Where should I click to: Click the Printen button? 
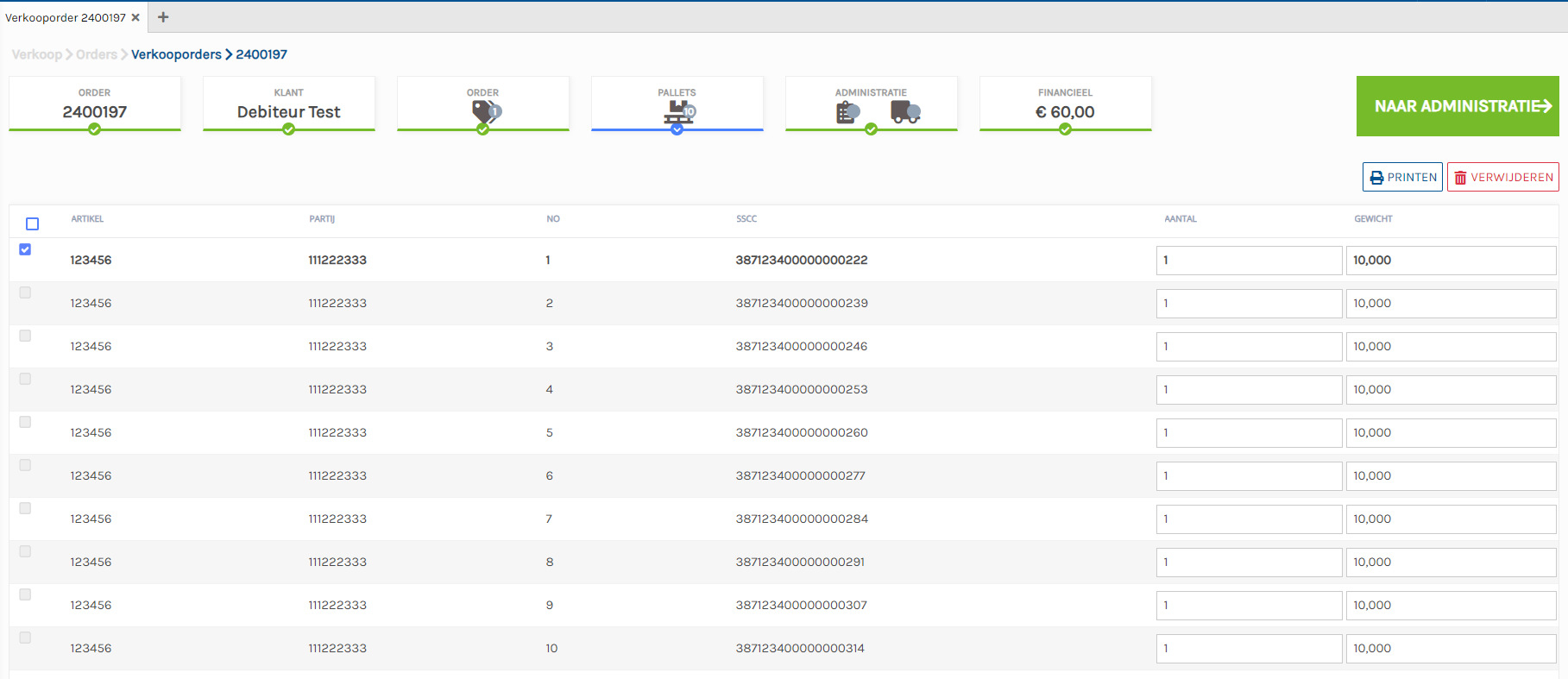pos(1402,177)
